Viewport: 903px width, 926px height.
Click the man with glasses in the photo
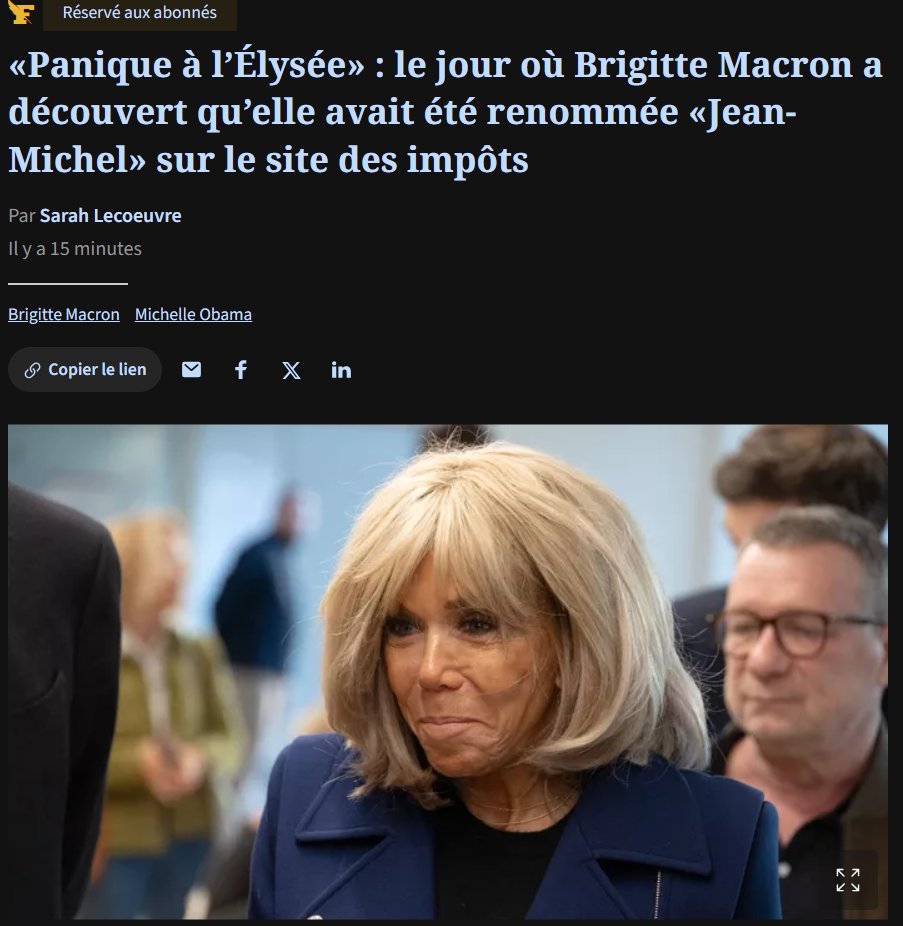click(x=803, y=679)
